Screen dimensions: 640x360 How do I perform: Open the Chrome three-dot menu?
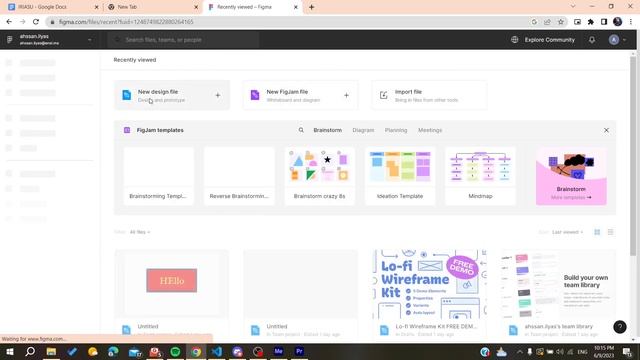tap(631, 22)
